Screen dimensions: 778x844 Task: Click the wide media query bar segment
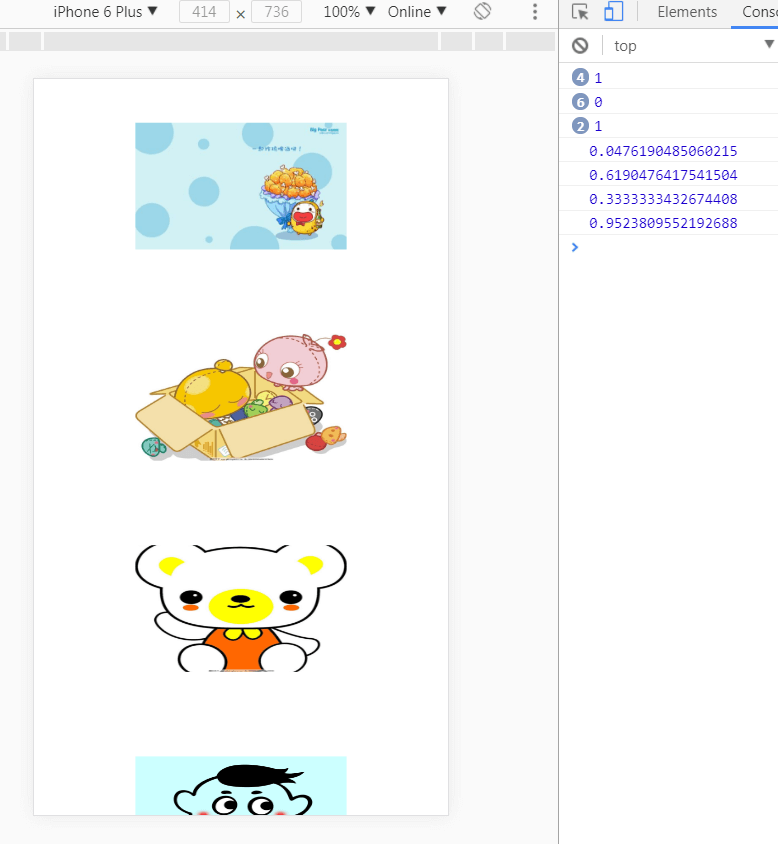coord(241,41)
